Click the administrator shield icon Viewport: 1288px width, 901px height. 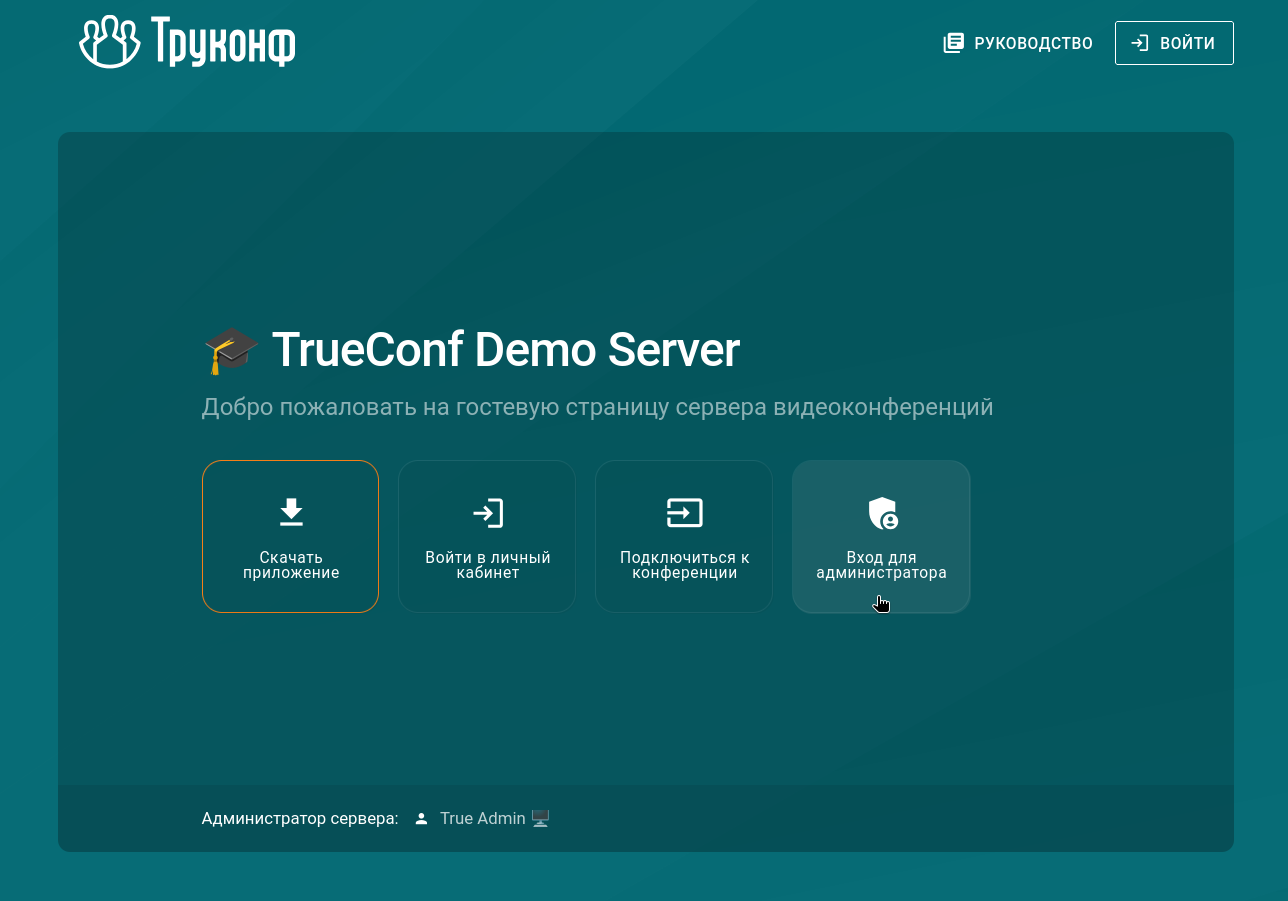click(x=882, y=513)
